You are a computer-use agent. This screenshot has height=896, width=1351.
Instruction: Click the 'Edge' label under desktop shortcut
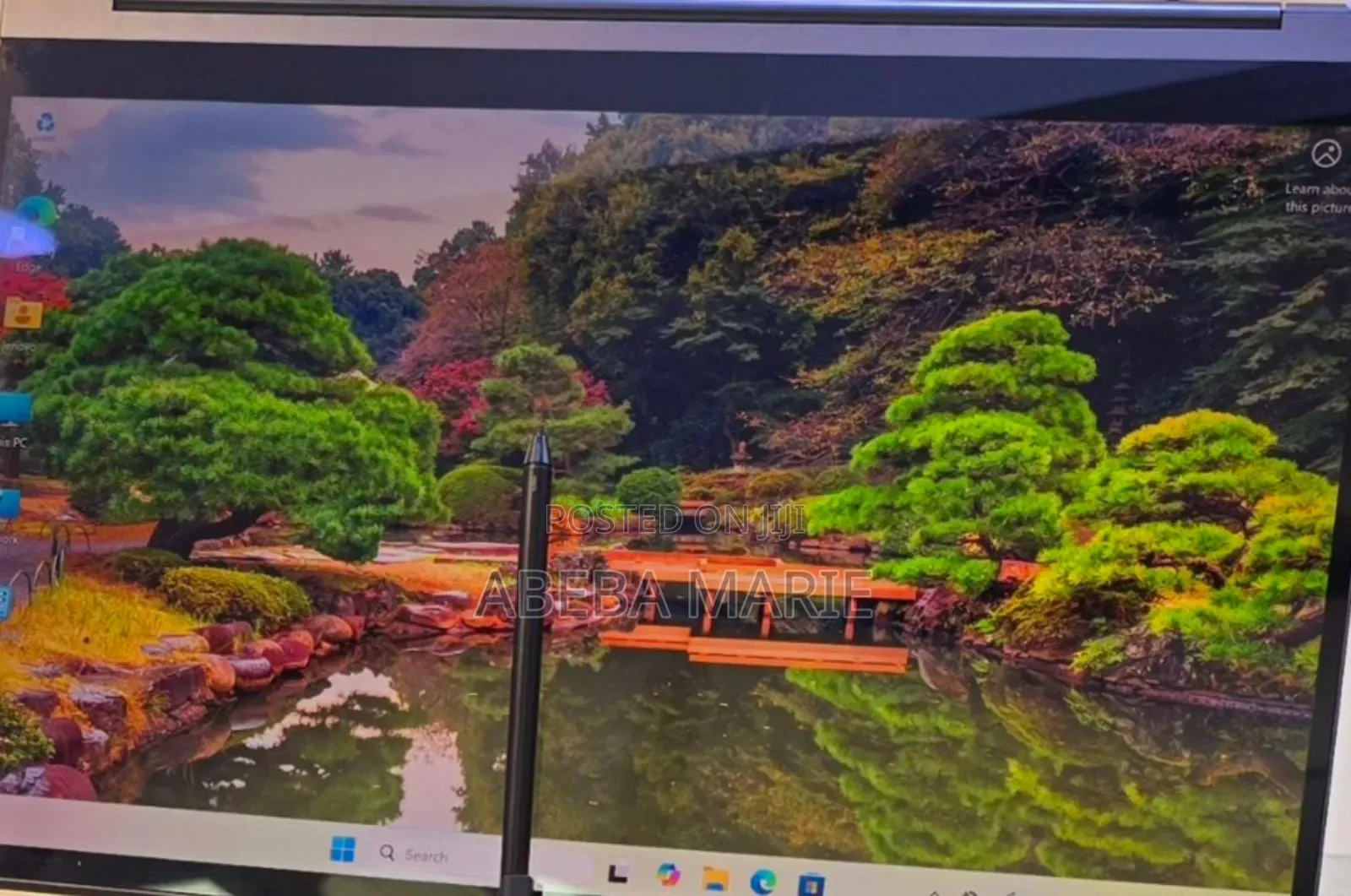tap(27, 267)
